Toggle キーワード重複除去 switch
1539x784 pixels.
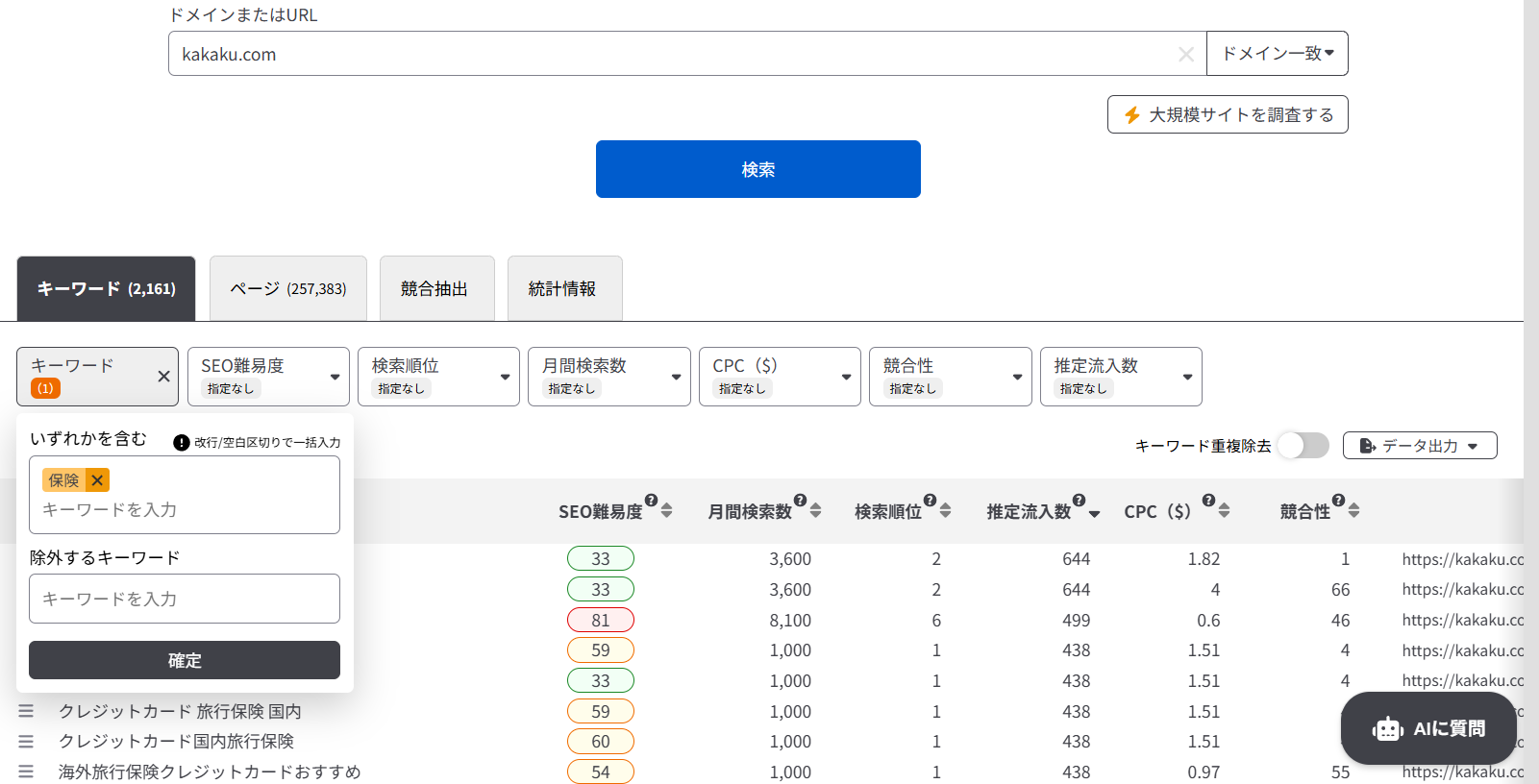click(x=1303, y=446)
